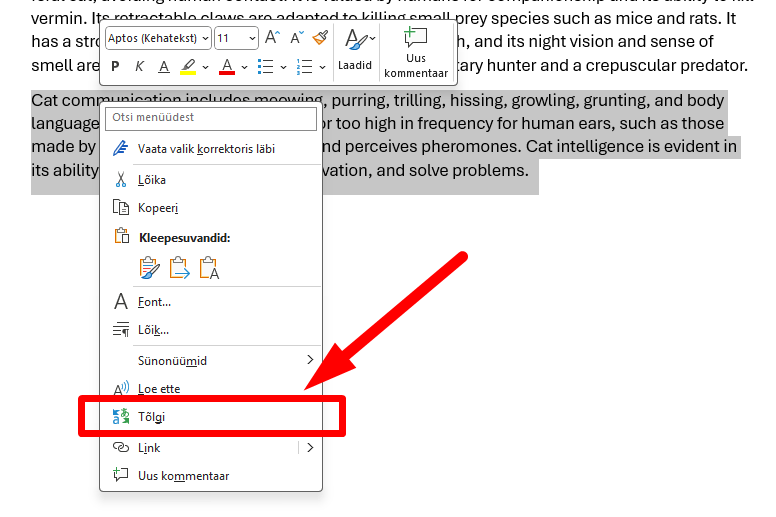Click the Format Painter brush icon
Viewport: 776px width, 517px height.
(320, 38)
